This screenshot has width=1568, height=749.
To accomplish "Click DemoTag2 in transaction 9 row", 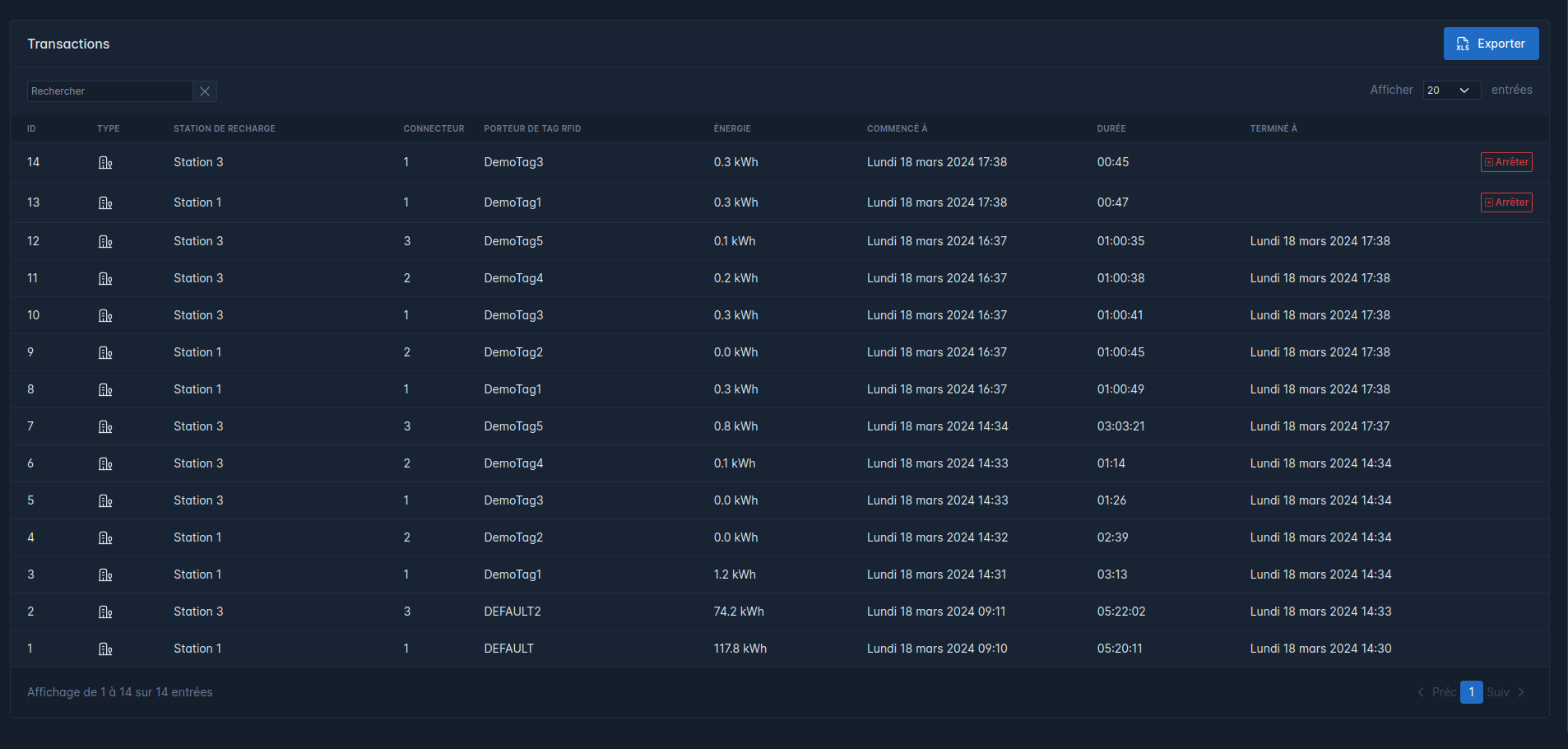I will pos(513,352).
